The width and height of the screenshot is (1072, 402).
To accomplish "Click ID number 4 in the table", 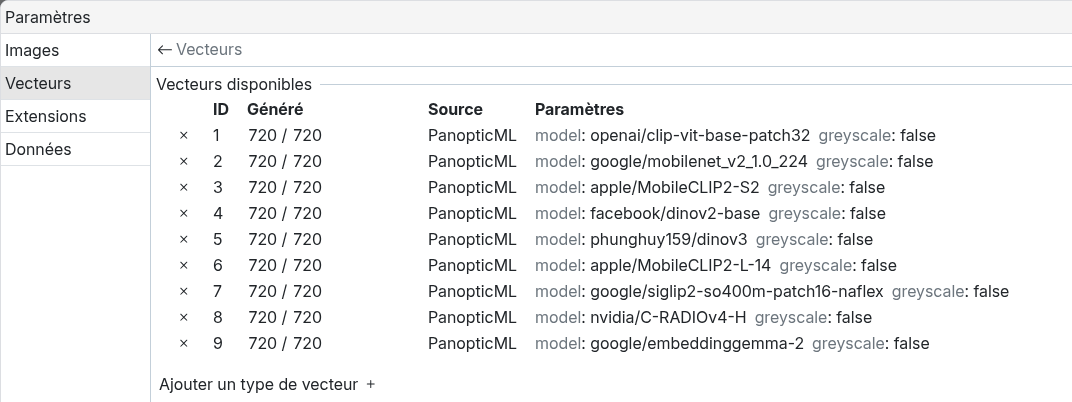I will (x=217, y=214).
